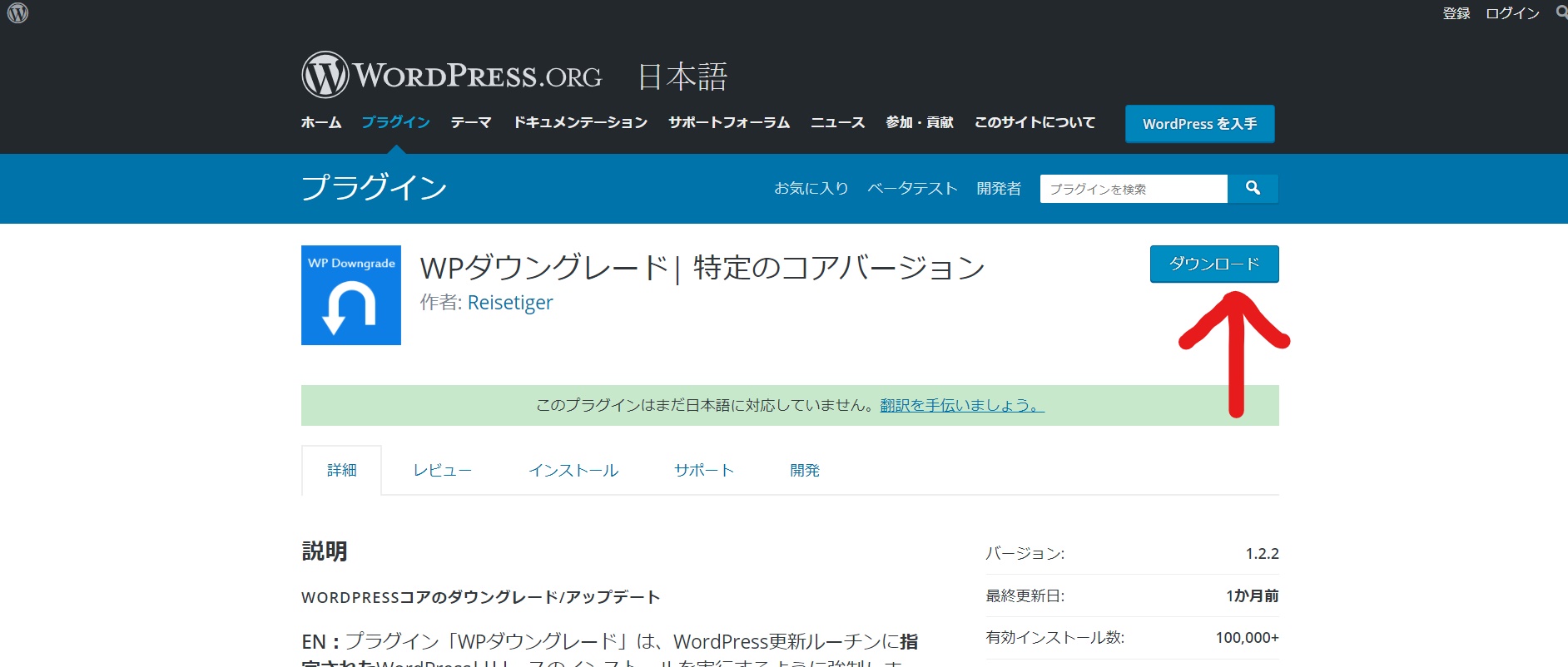Screen dimensions: 1568x667
Task: Open ベータテスト link
Action: [x=913, y=189]
